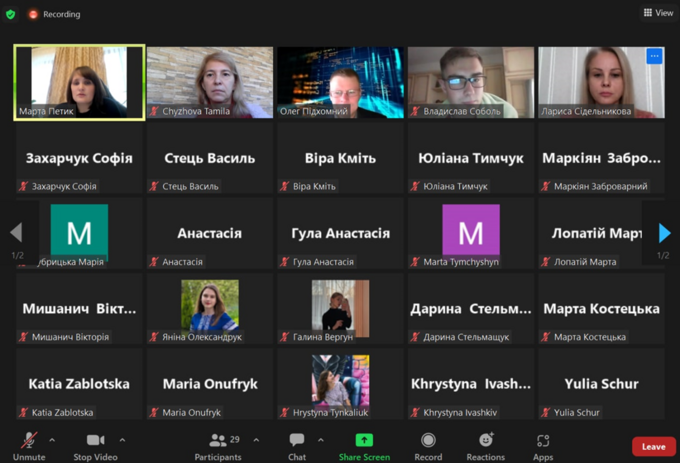
Task: Click Marta Tymchyshyn's purple M avatar
Action: click(x=471, y=230)
